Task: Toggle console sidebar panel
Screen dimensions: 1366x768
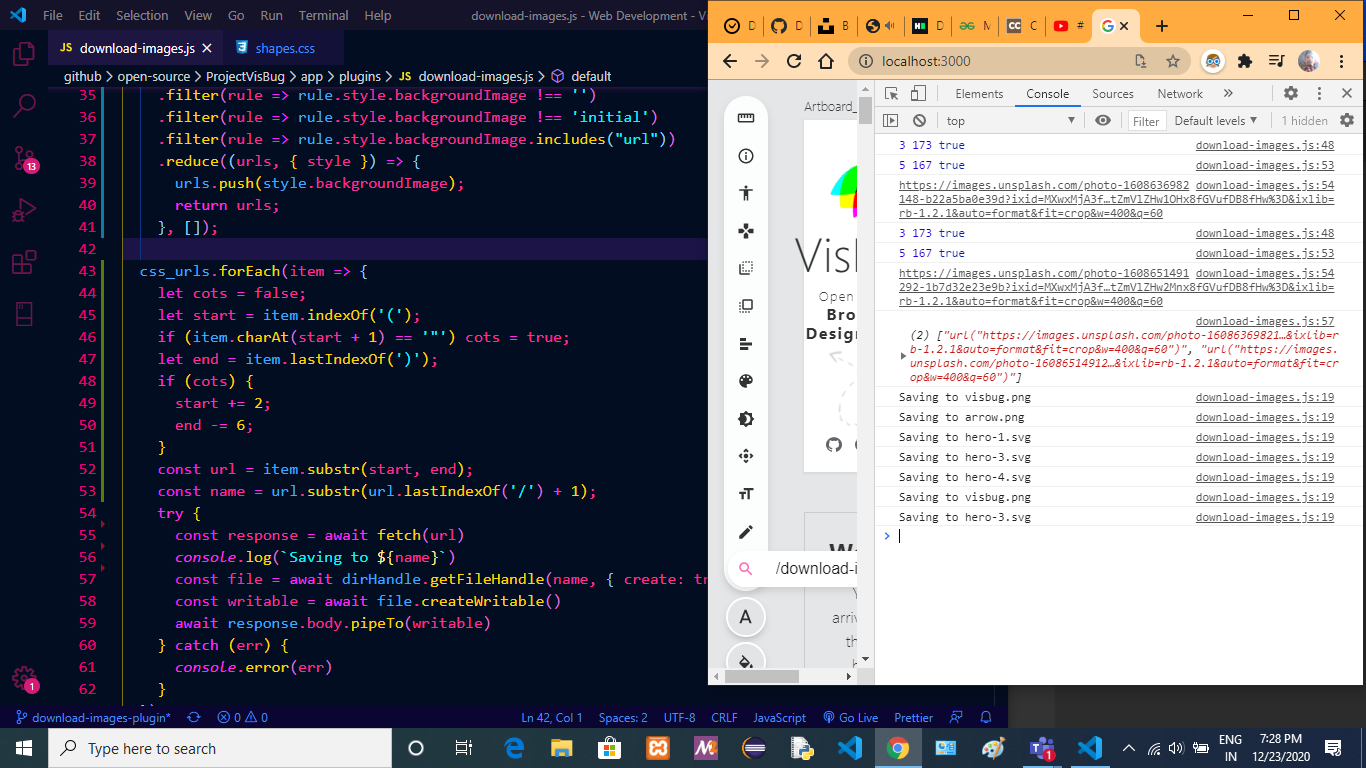Action: tap(891, 120)
